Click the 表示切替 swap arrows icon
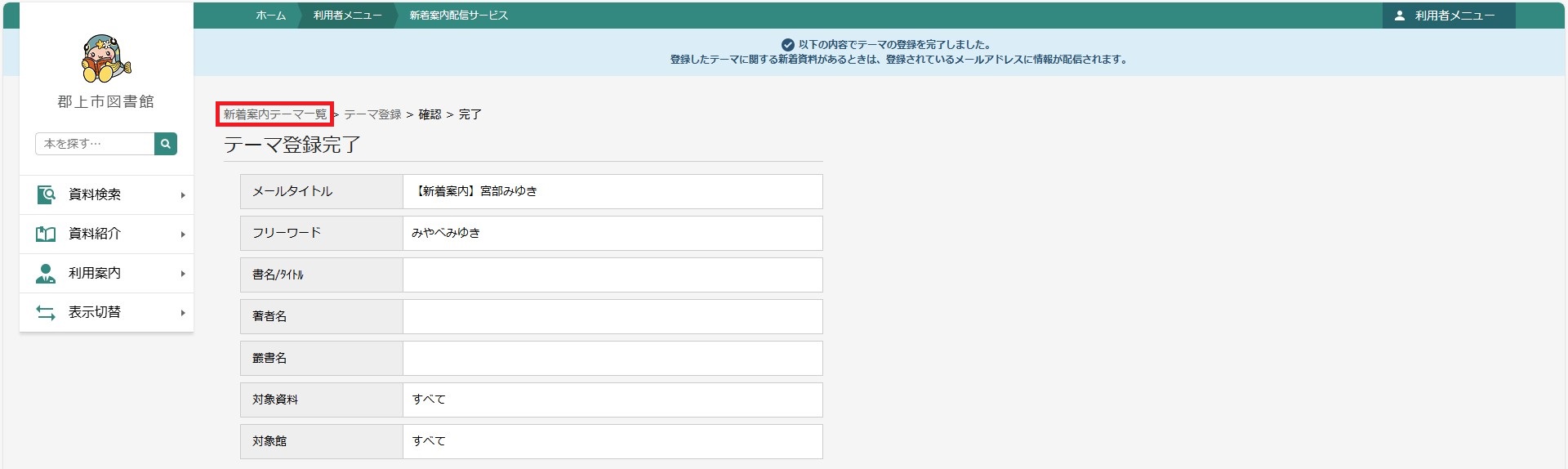The image size is (1568, 469). click(46, 313)
